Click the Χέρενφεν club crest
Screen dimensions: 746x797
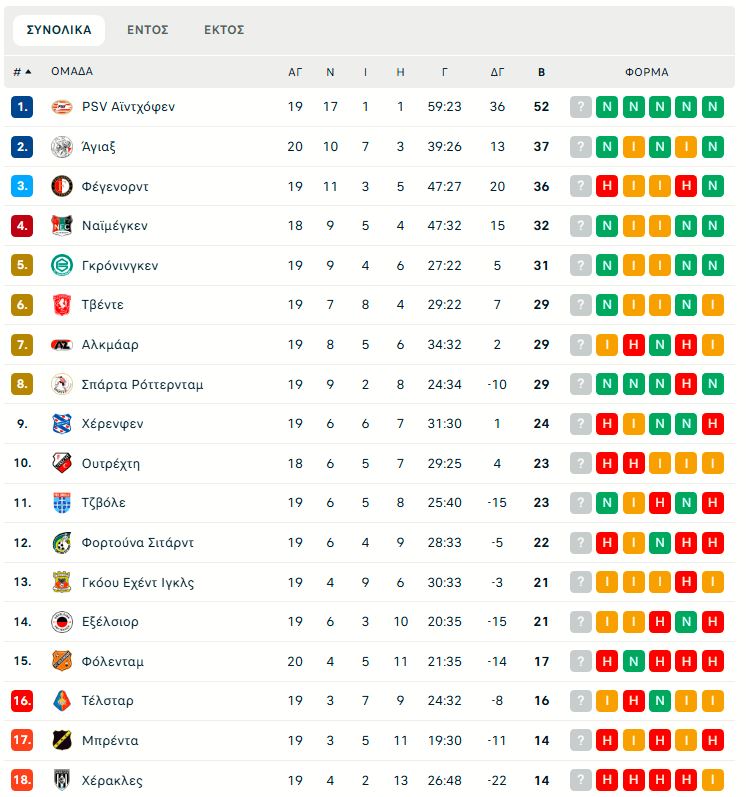click(62, 424)
